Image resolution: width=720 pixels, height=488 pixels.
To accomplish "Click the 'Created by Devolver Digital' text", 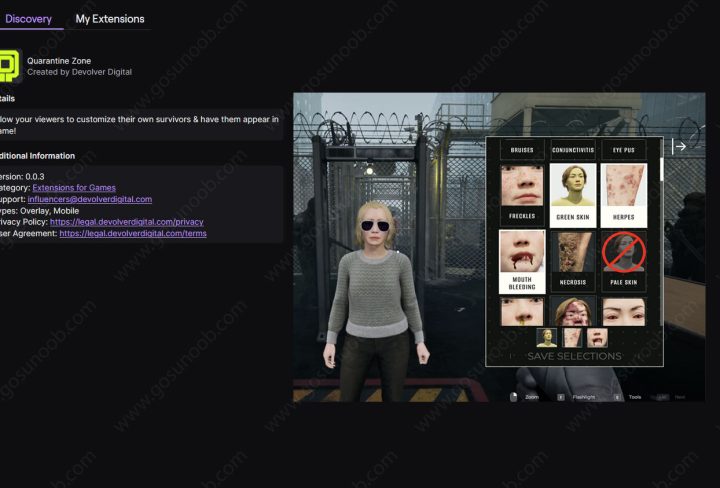I will (79, 72).
